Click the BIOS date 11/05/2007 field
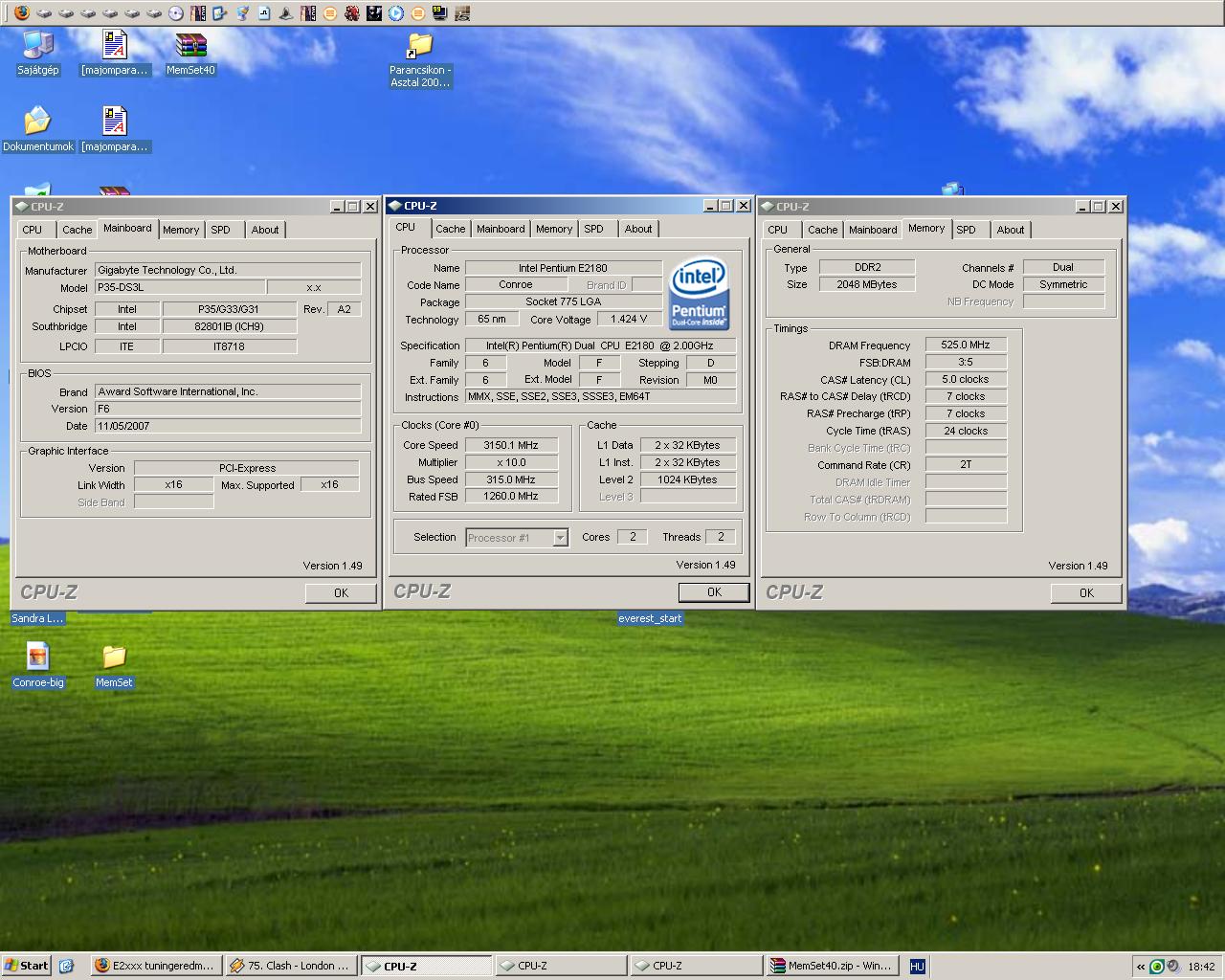The image size is (1225, 980). (x=228, y=426)
